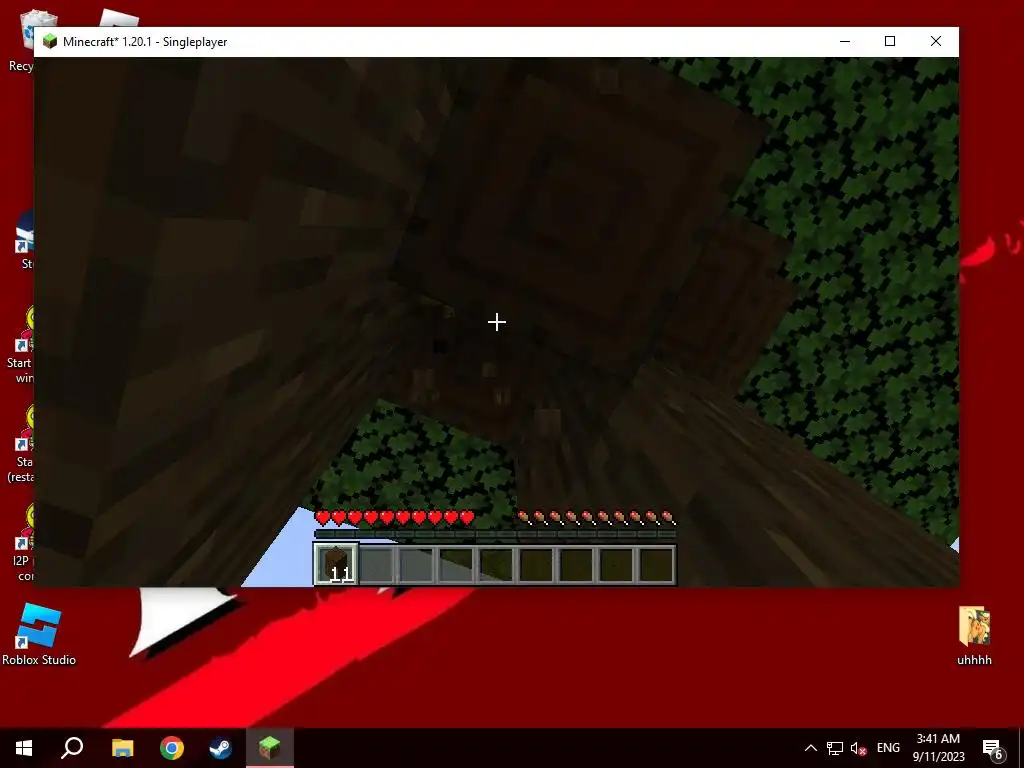This screenshot has width=1024, height=768.
Task: Minimize the Minecraft window
Action: coord(844,41)
